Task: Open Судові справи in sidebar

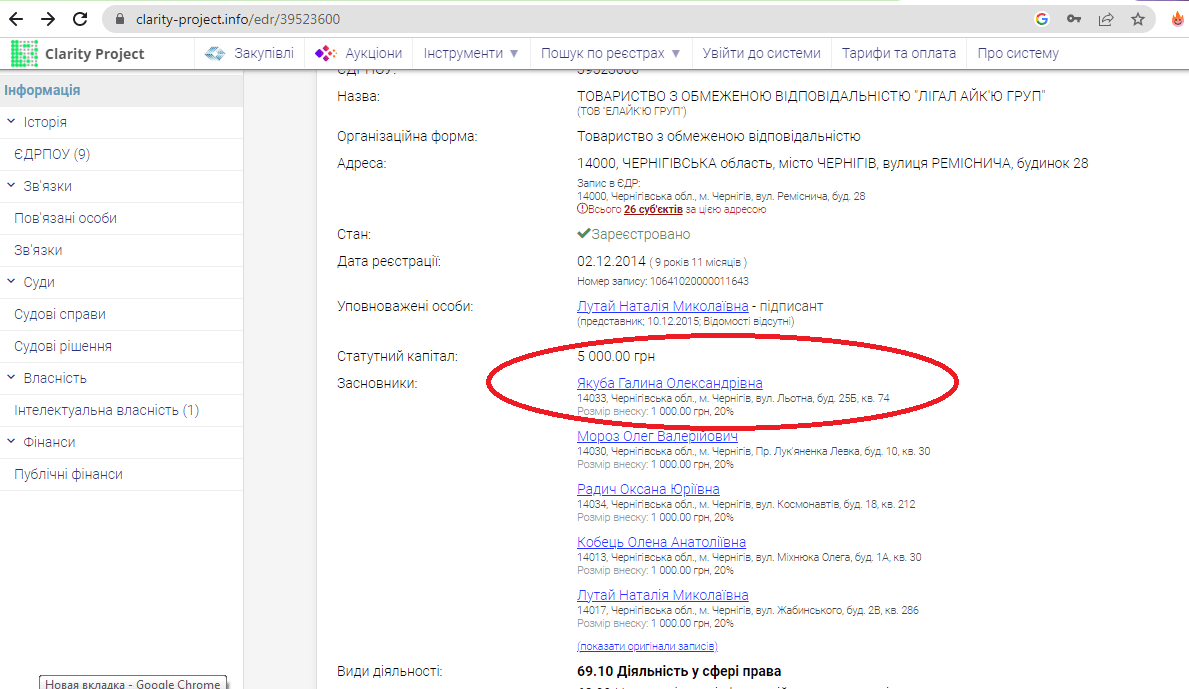Action: pos(60,314)
